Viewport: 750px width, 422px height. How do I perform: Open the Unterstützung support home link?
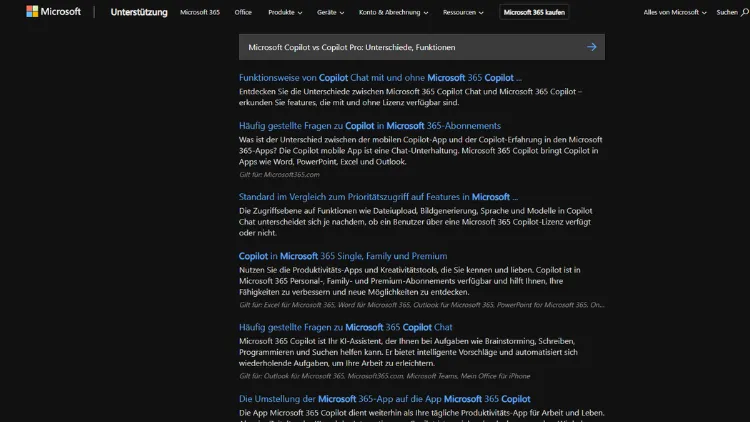pyautogui.click(x=139, y=12)
